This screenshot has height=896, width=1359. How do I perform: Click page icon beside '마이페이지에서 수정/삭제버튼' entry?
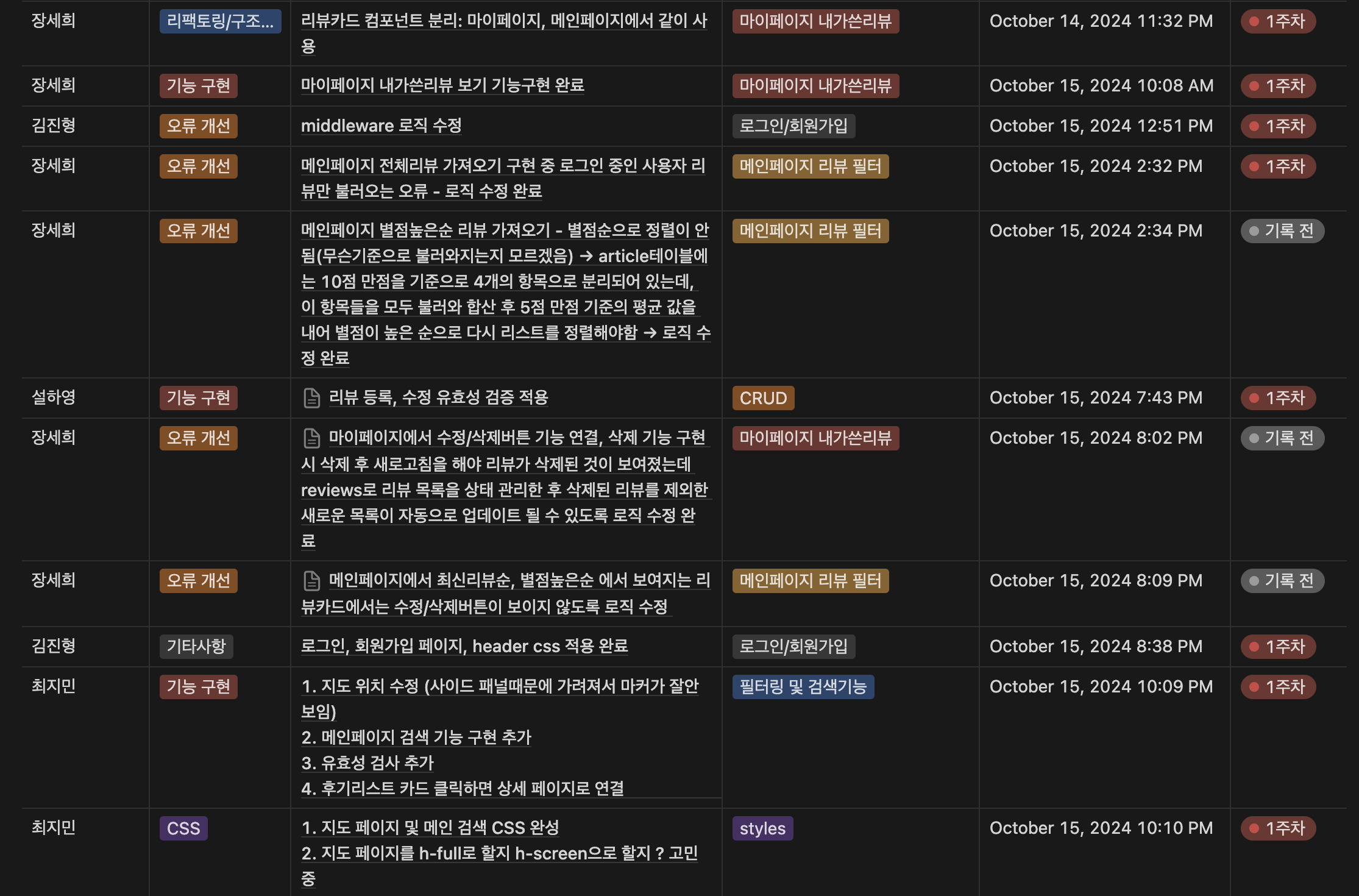(x=311, y=438)
